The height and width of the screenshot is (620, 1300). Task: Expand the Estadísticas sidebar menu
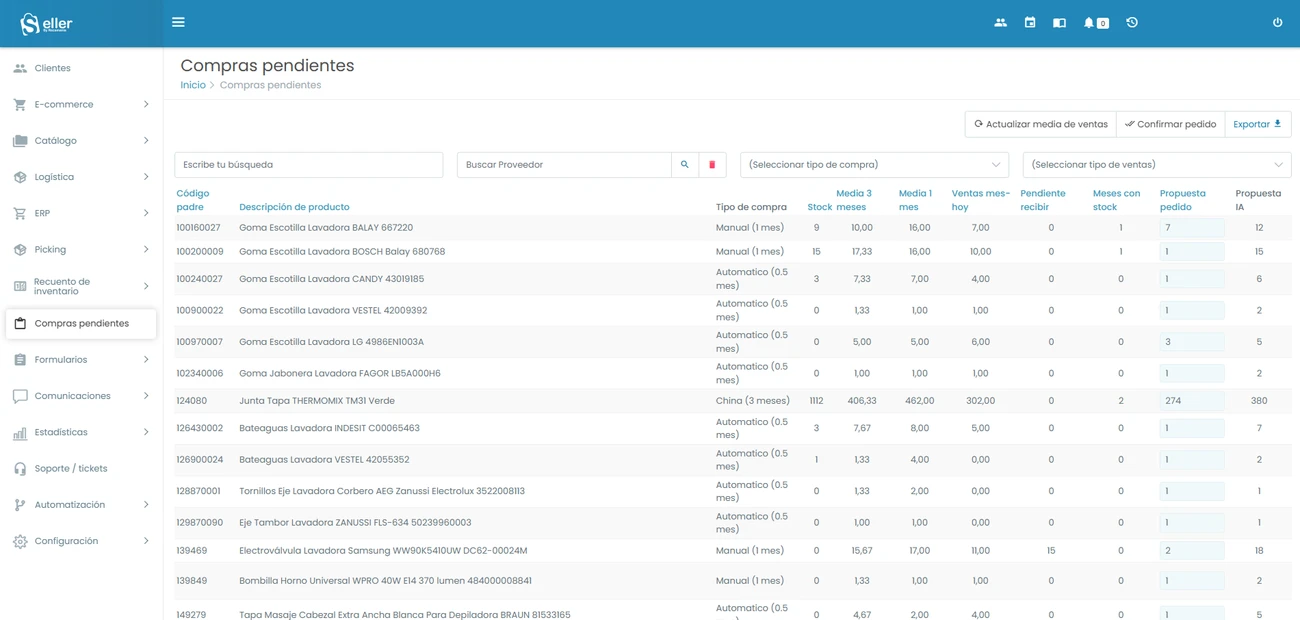pos(81,432)
